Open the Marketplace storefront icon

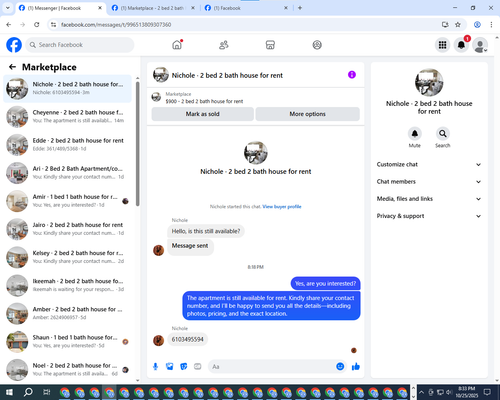point(270,45)
